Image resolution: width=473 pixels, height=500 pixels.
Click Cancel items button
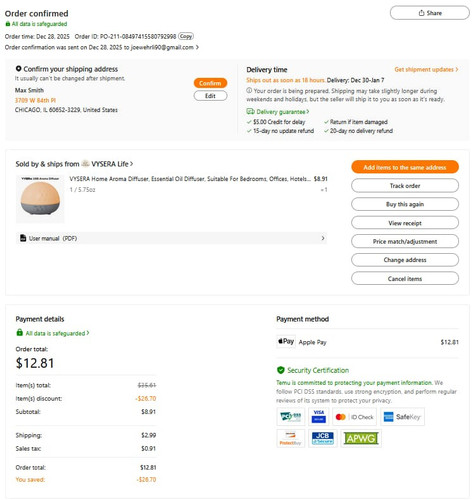405,278
